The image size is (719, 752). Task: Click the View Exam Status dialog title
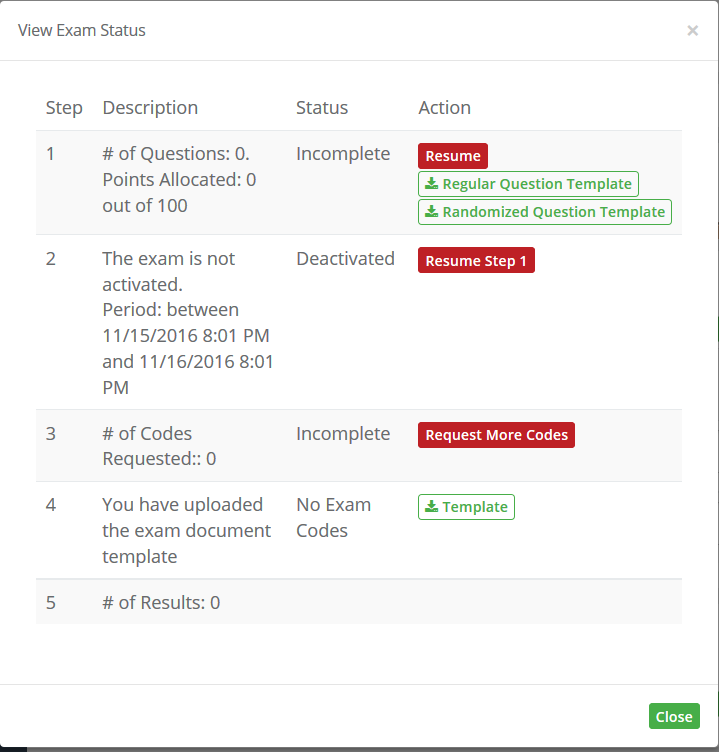(x=82, y=30)
